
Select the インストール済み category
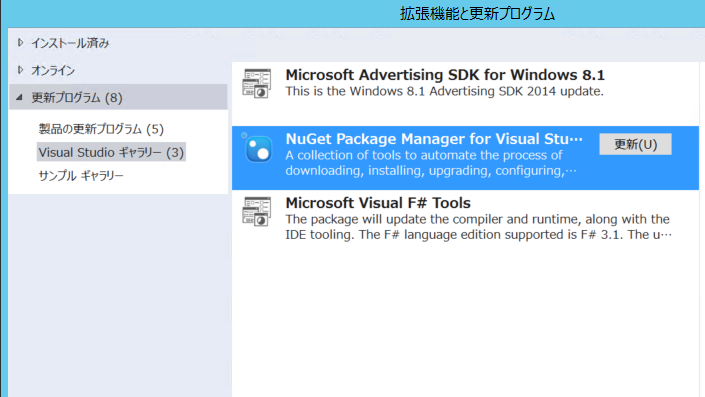[70, 43]
